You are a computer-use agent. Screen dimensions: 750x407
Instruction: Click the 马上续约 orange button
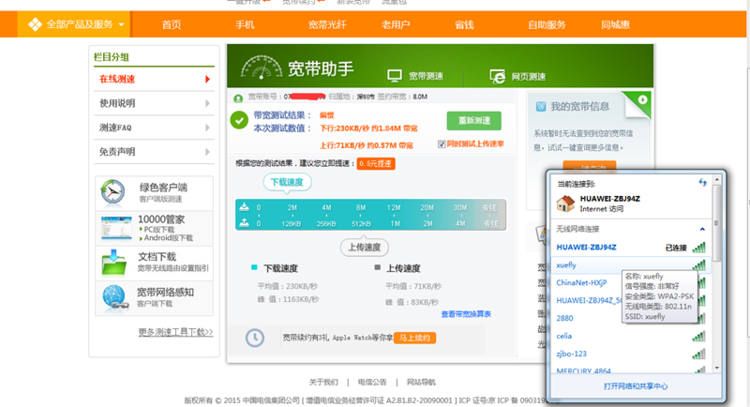click(x=414, y=338)
